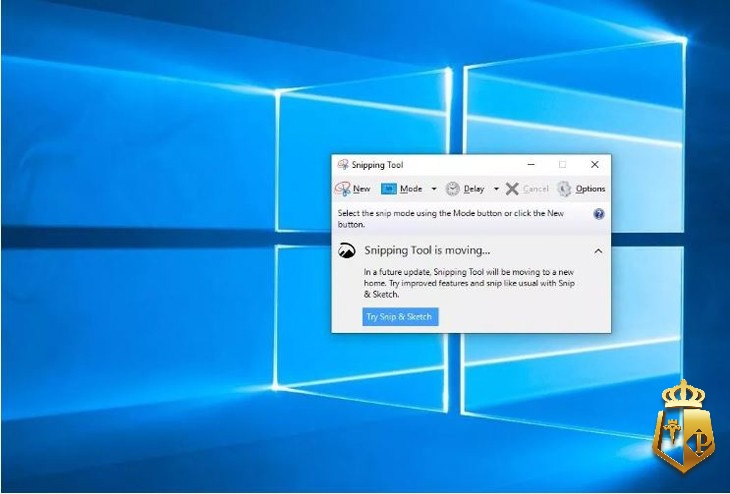Close the Snipping Tool window
Viewport: 730px width, 494px height.
pyautogui.click(x=595, y=164)
